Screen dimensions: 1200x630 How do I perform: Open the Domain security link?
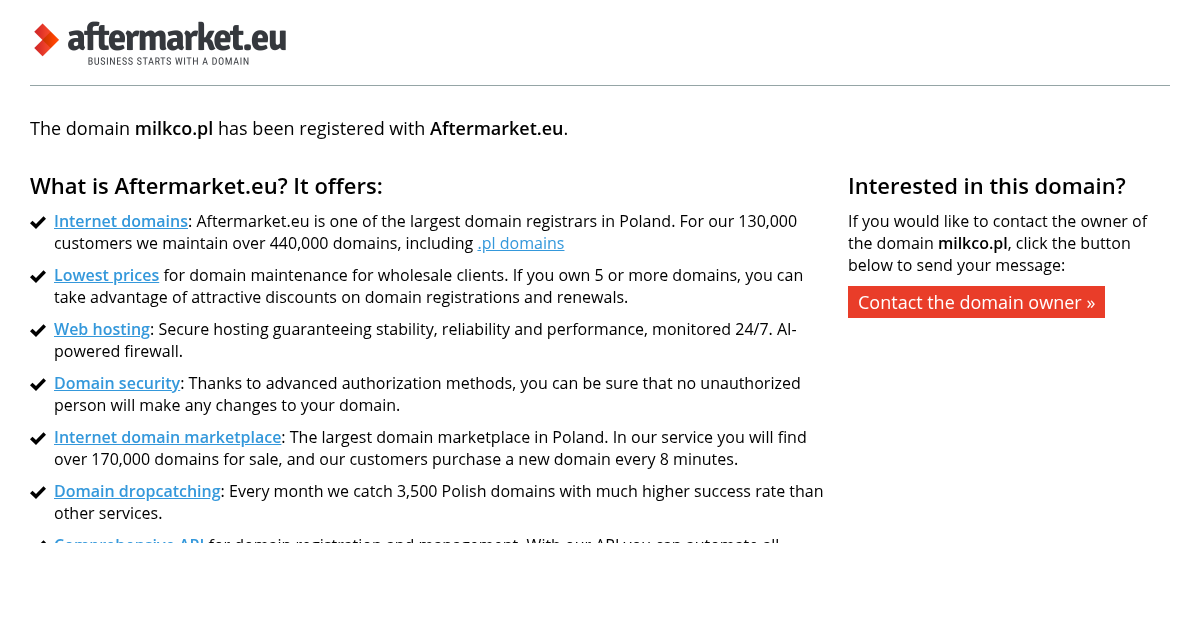(x=117, y=383)
